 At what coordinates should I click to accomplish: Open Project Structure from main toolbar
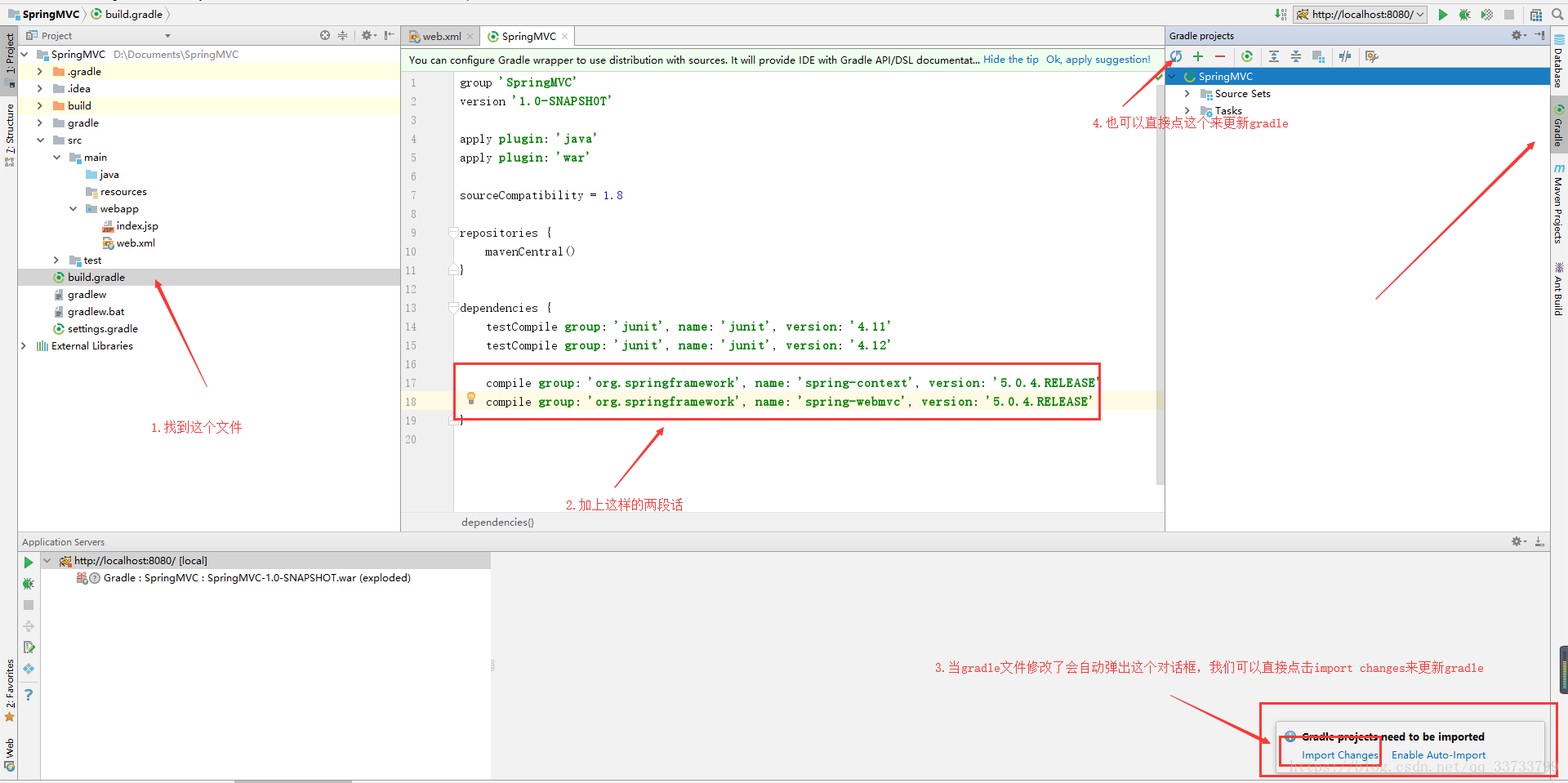point(1536,15)
